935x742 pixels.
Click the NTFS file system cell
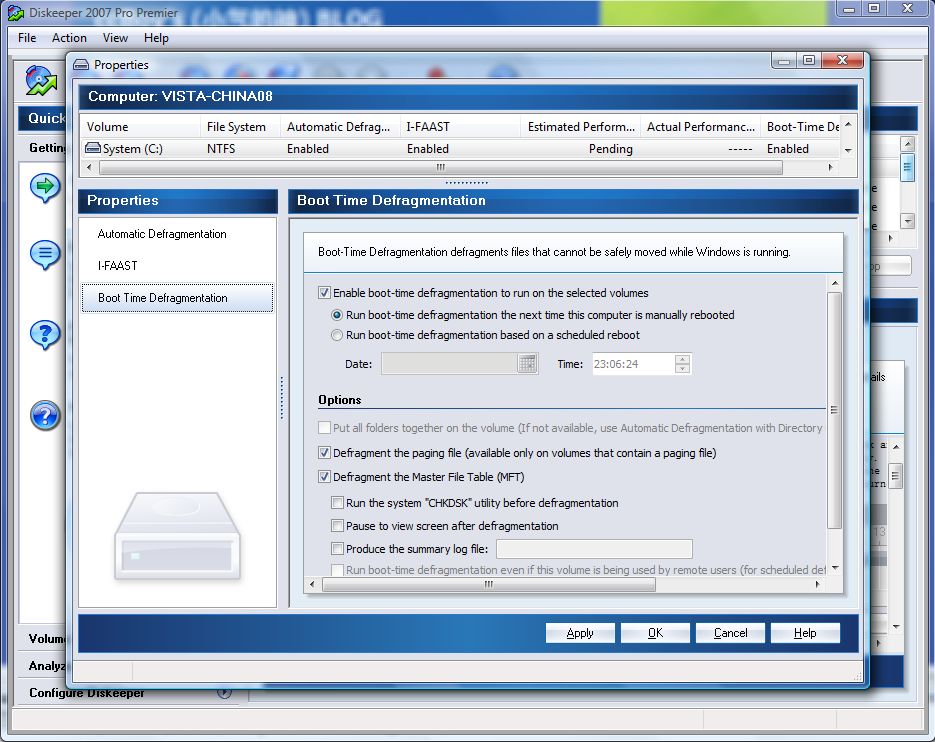click(221, 149)
